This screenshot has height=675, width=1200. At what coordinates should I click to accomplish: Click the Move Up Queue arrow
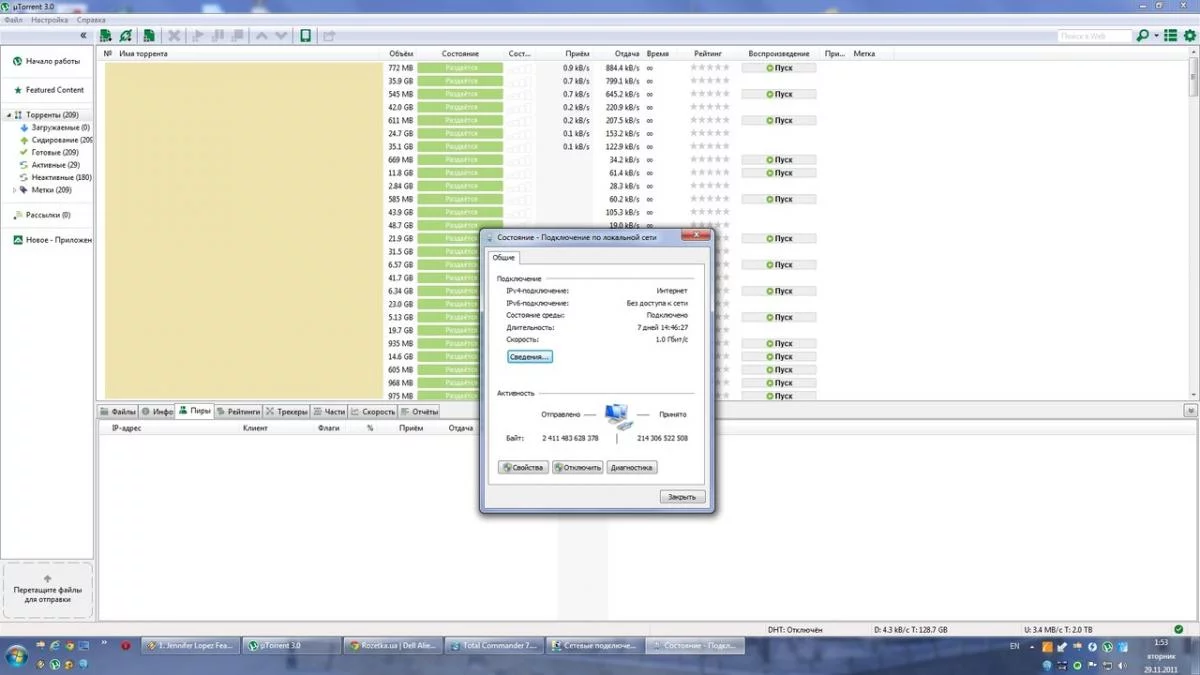pyautogui.click(x=261, y=36)
